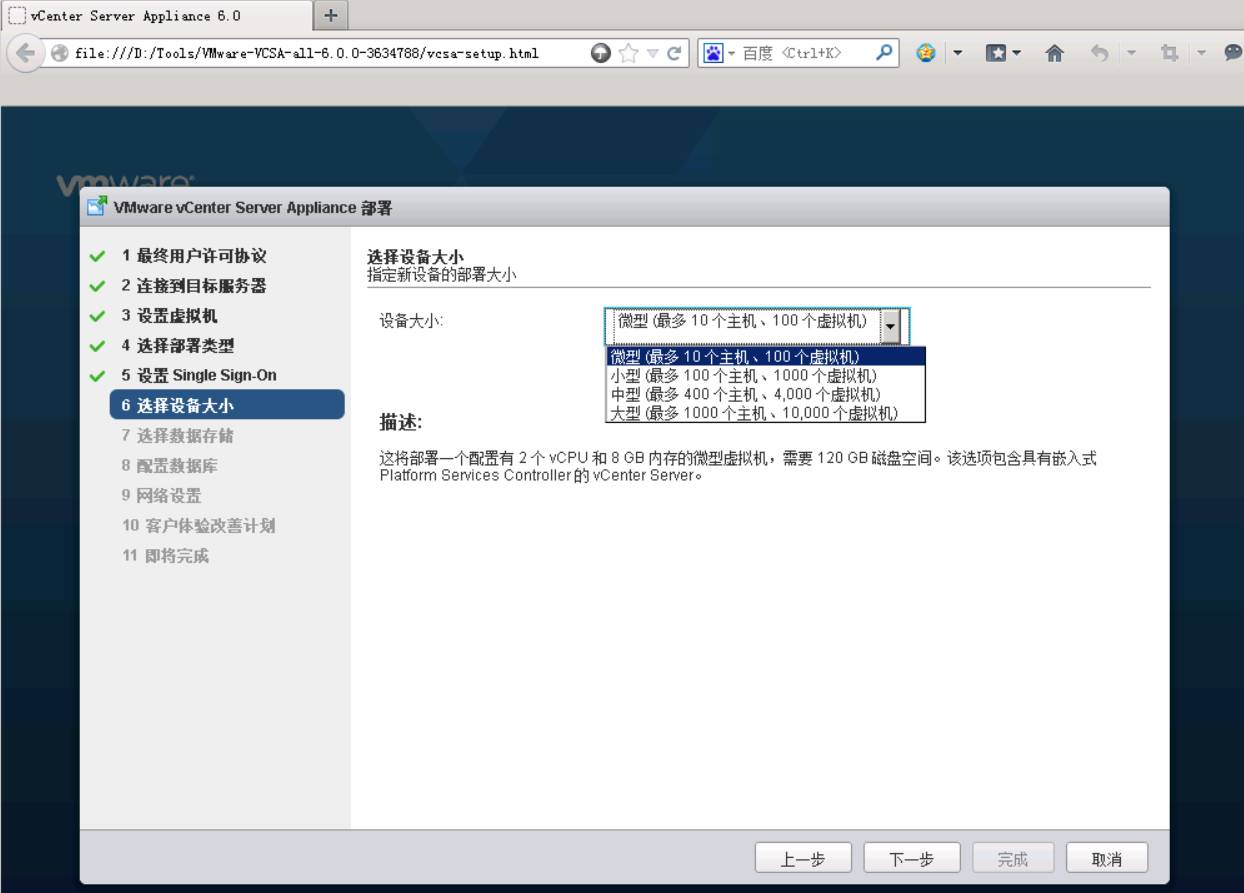This screenshot has width=1244, height=893.
Task: Click the 完成 button
Action: click(x=1012, y=858)
